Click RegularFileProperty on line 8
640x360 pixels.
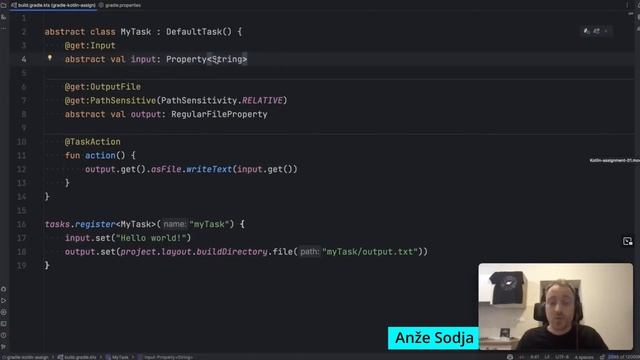pos(219,114)
